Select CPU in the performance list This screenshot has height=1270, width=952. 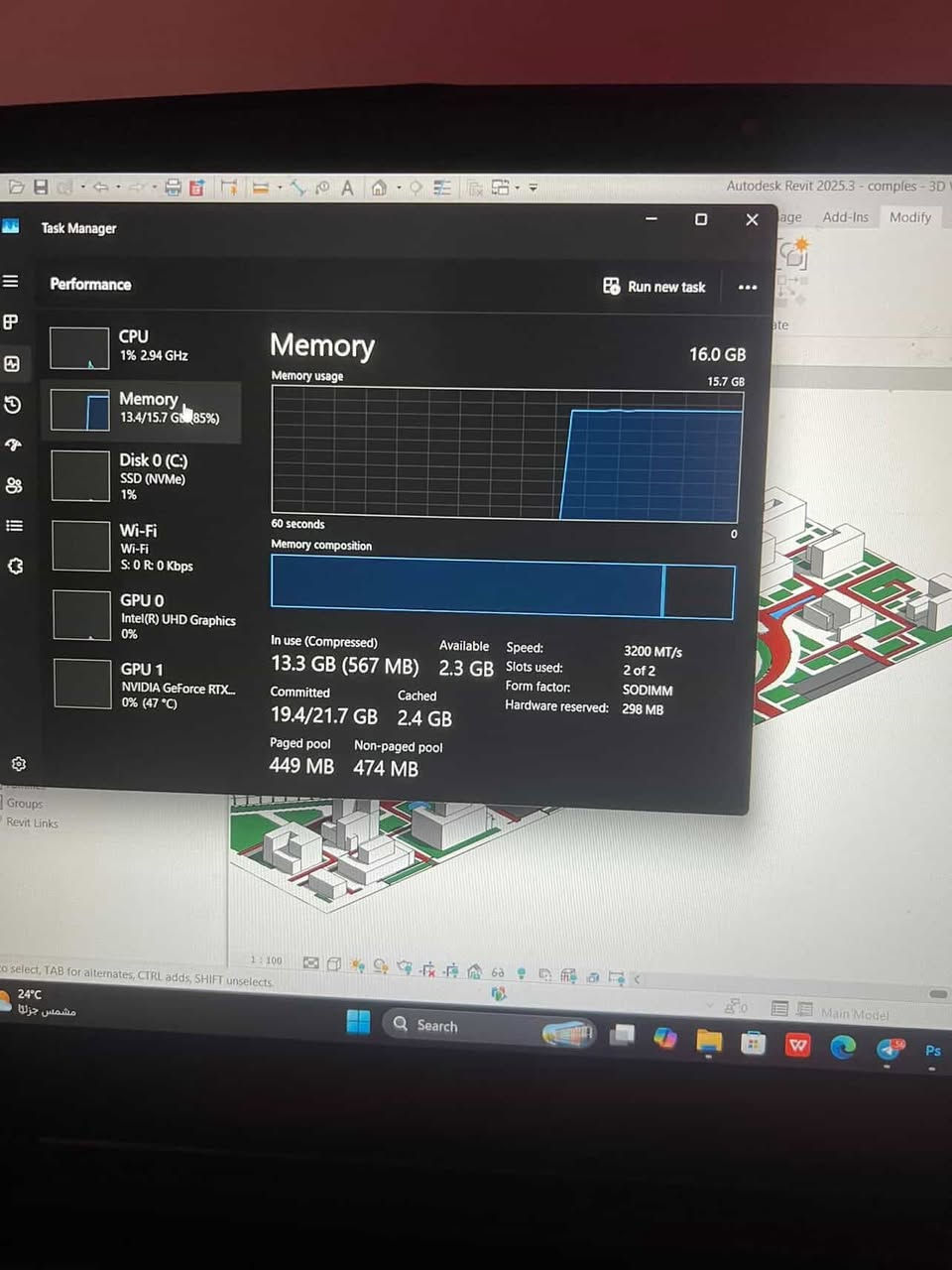(x=142, y=347)
